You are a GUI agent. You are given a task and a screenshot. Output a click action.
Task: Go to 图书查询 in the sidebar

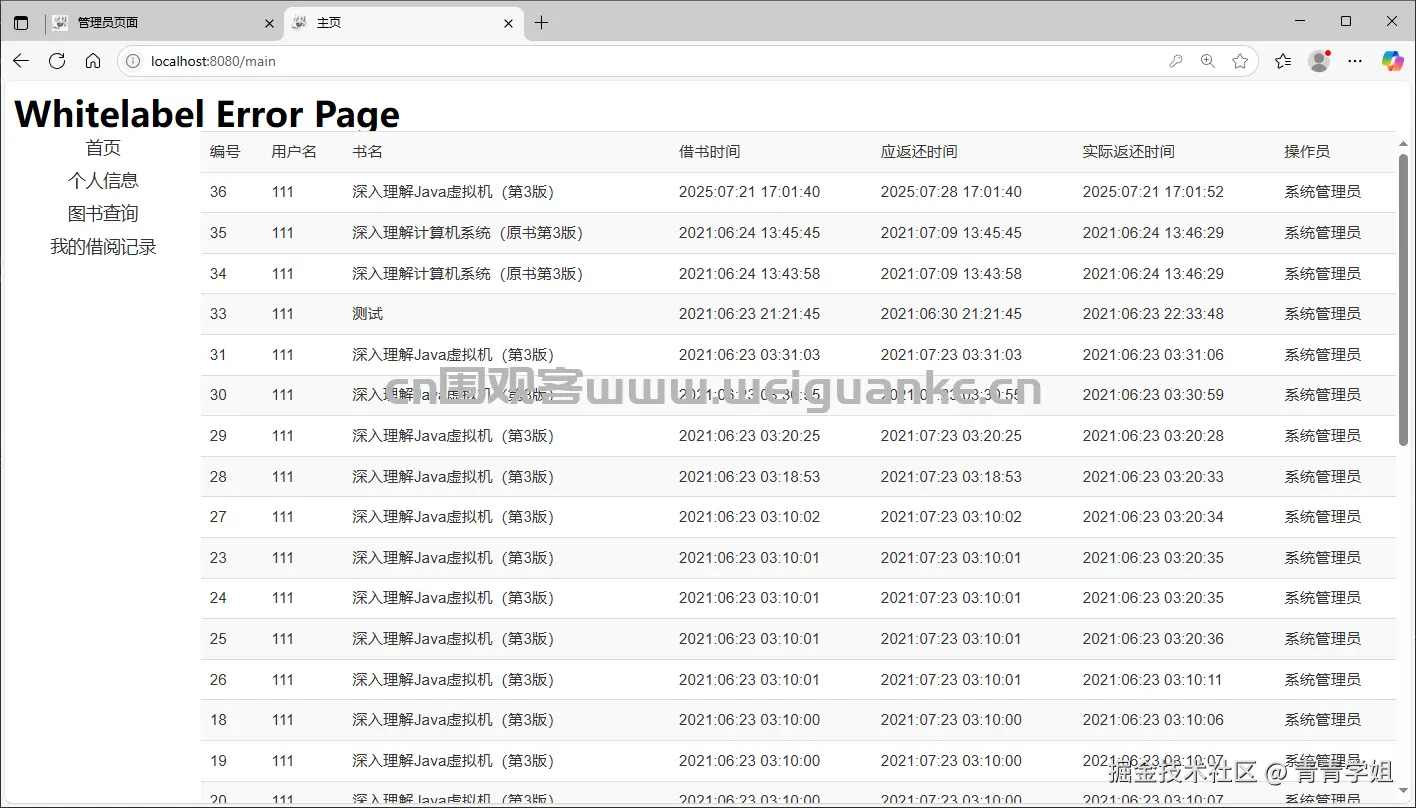(x=103, y=214)
